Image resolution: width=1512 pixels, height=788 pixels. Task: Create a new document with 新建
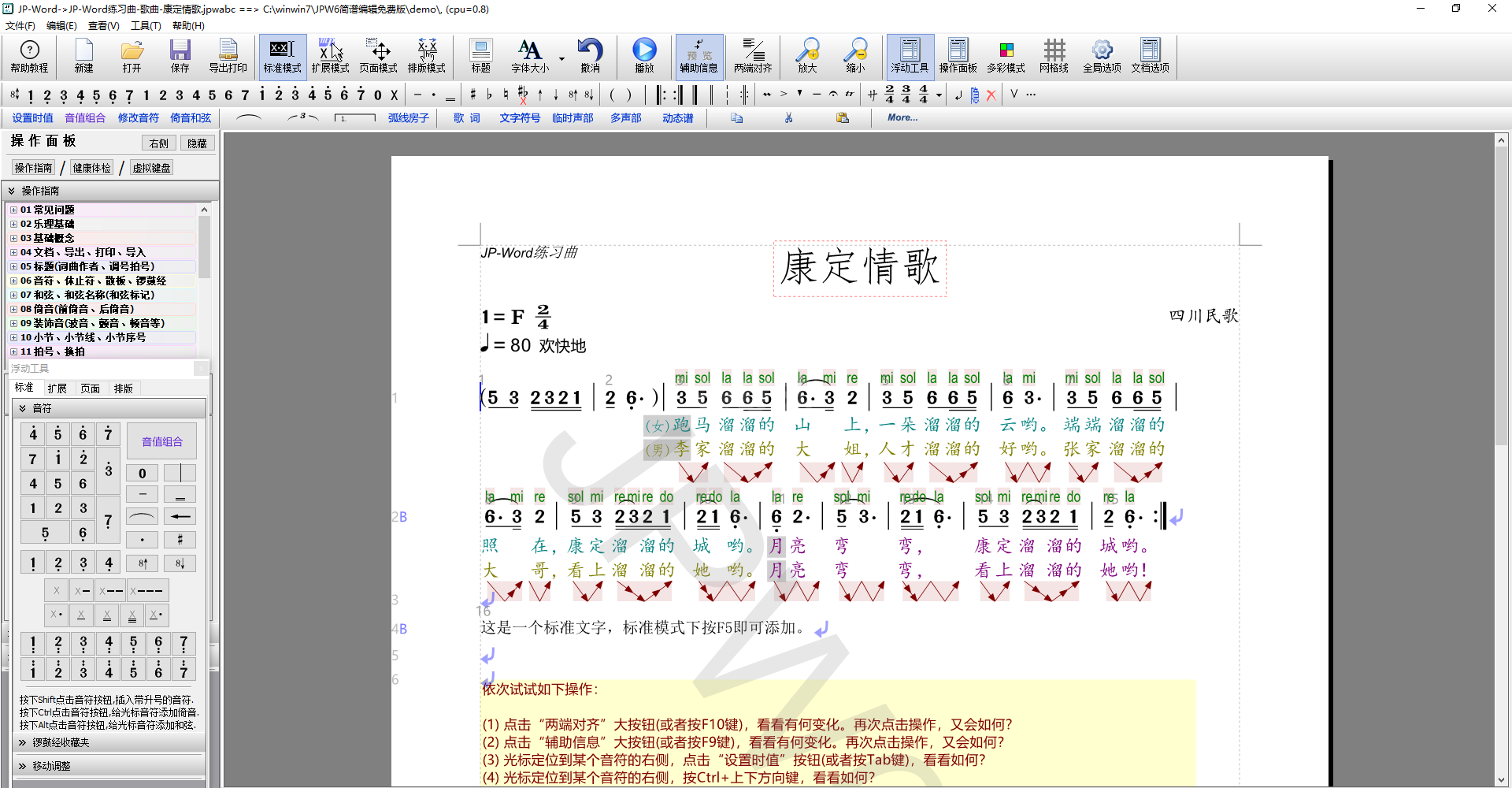(x=84, y=57)
